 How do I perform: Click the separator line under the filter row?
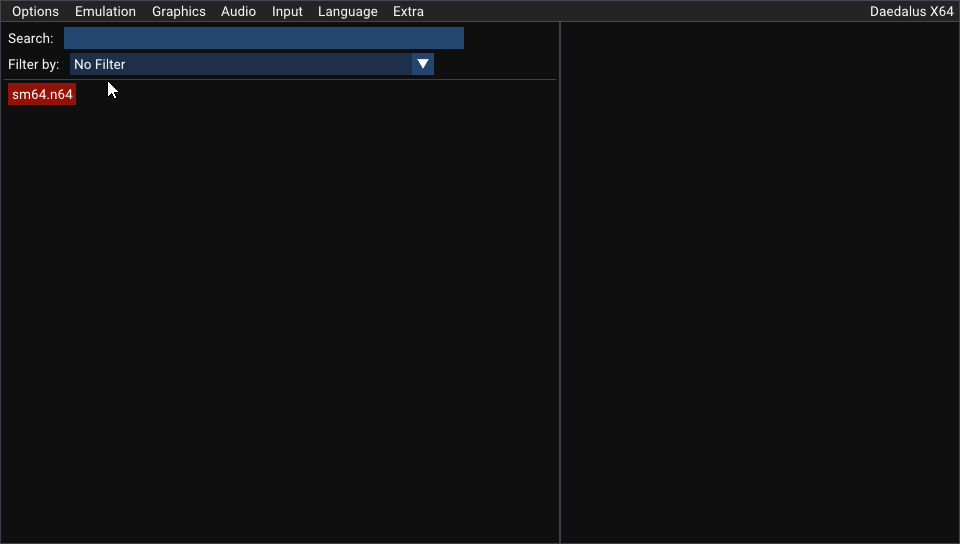280,79
